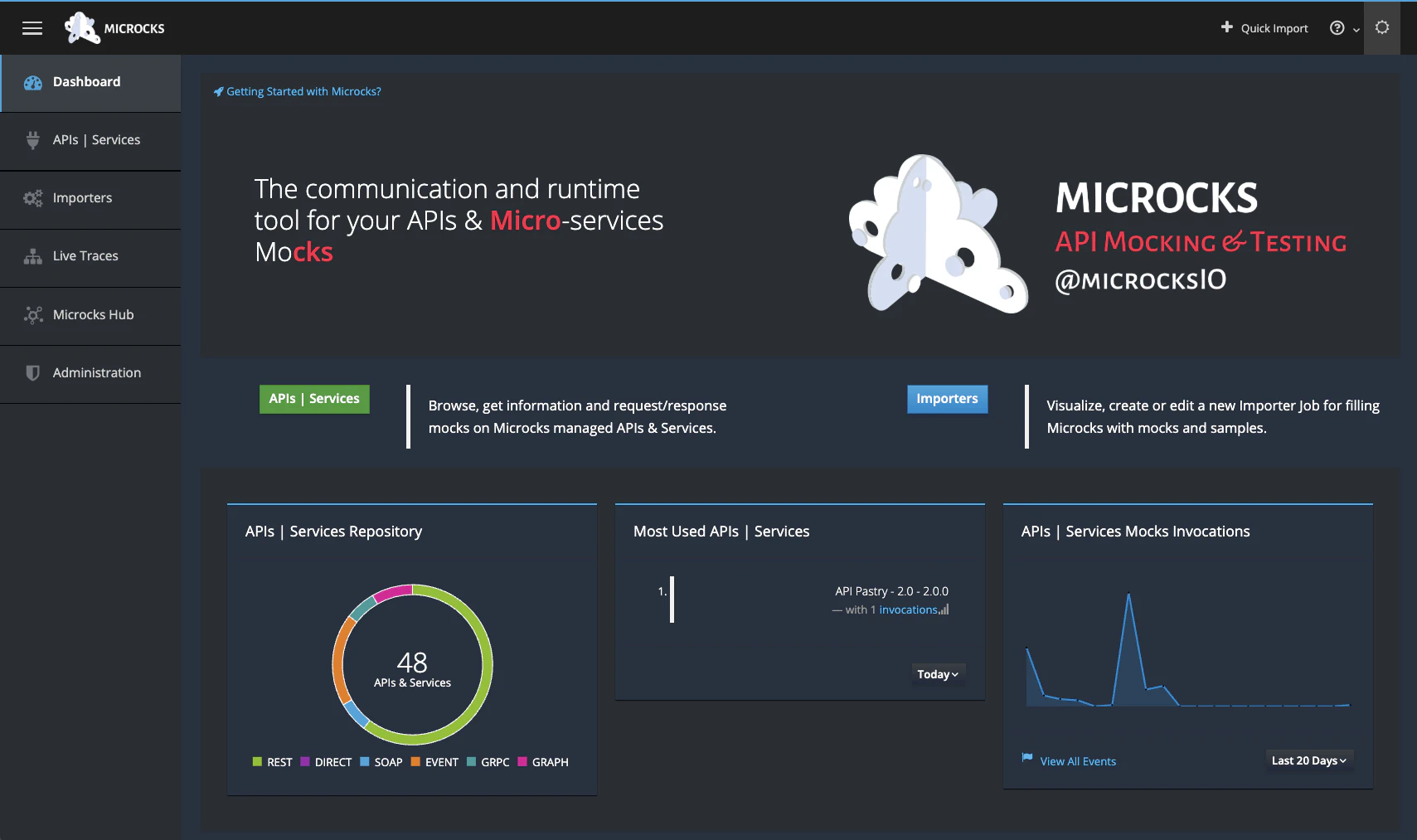The width and height of the screenshot is (1417, 840).
Task: Select the Dashboard palette icon
Action: pyautogui.click(x=32, y=81)
